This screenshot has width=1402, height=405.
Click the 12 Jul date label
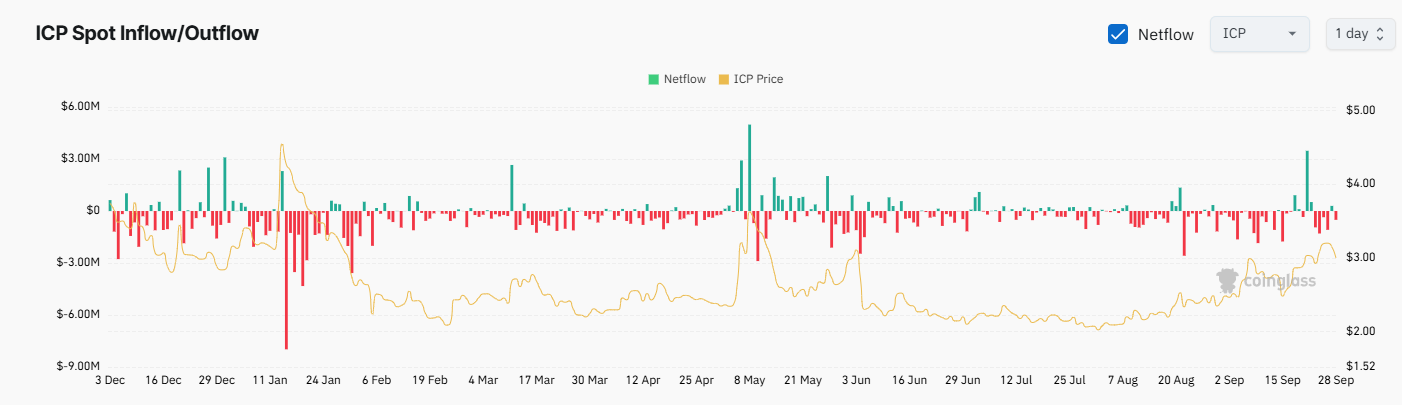(x=1016, y=381)
